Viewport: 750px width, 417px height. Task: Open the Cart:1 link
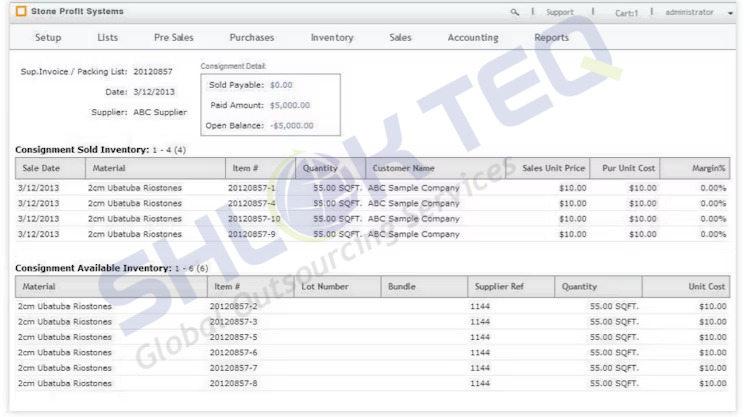click(626, 13)
